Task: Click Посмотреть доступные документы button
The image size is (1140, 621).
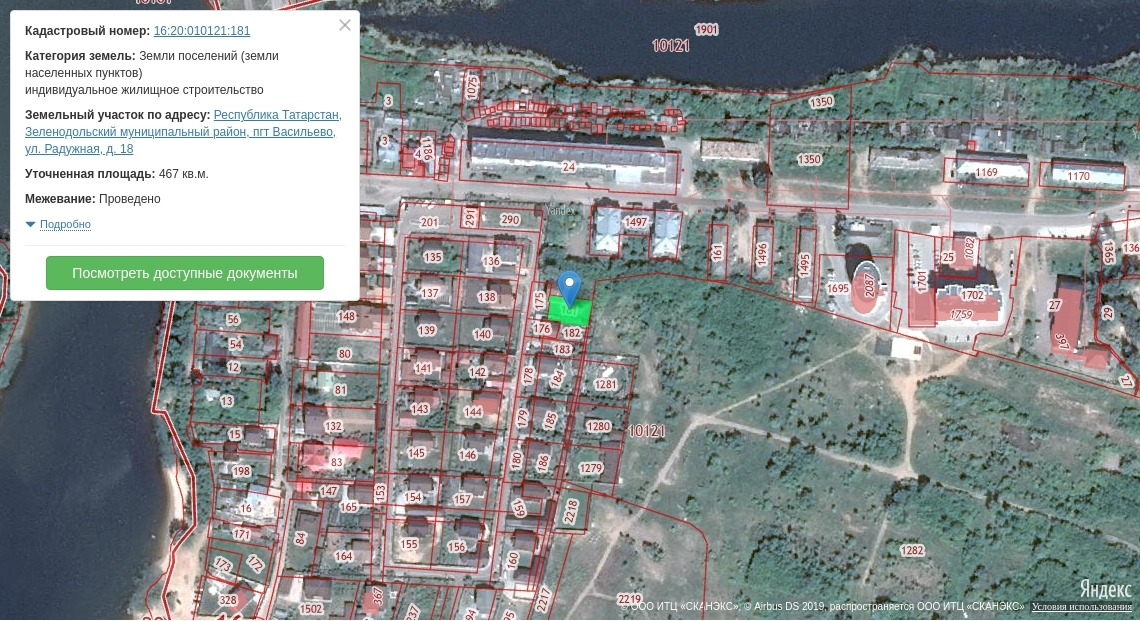Action: tap(185, 273)
